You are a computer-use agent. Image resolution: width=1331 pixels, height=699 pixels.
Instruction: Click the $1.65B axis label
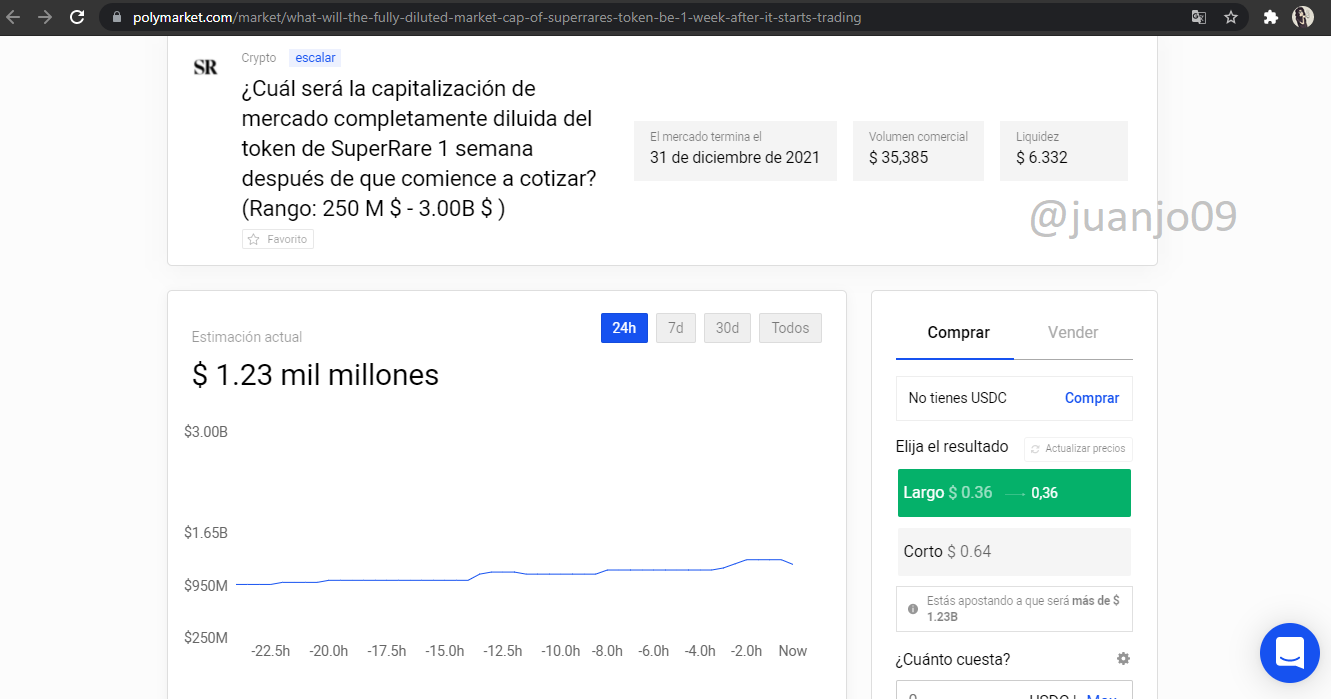click(206, 533)
